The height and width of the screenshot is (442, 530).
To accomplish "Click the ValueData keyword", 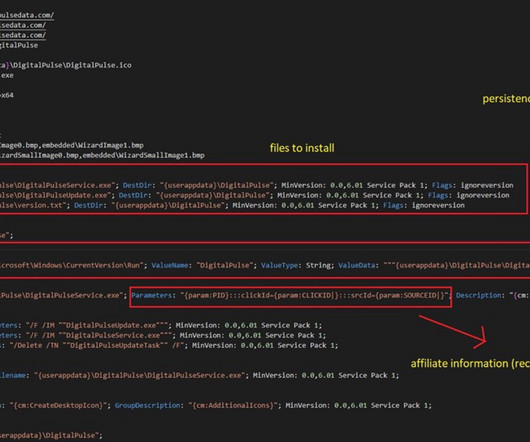I will [x=357, y=265].
